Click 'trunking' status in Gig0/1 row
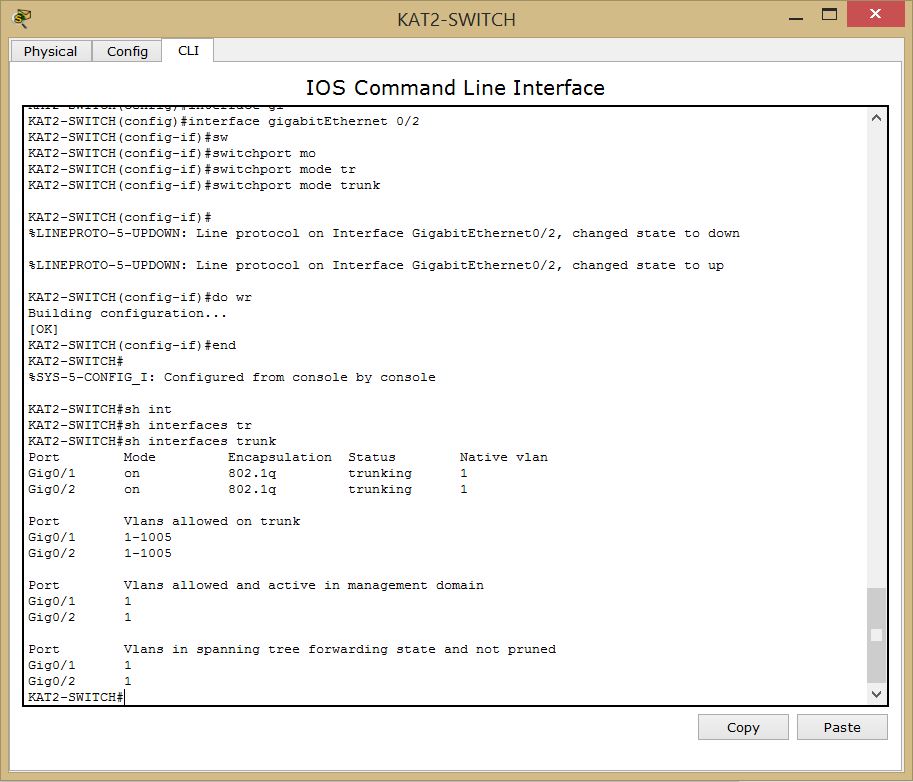The width and height of the screenshot is (913, 782). pyautogui.click(x=380, y=473)
